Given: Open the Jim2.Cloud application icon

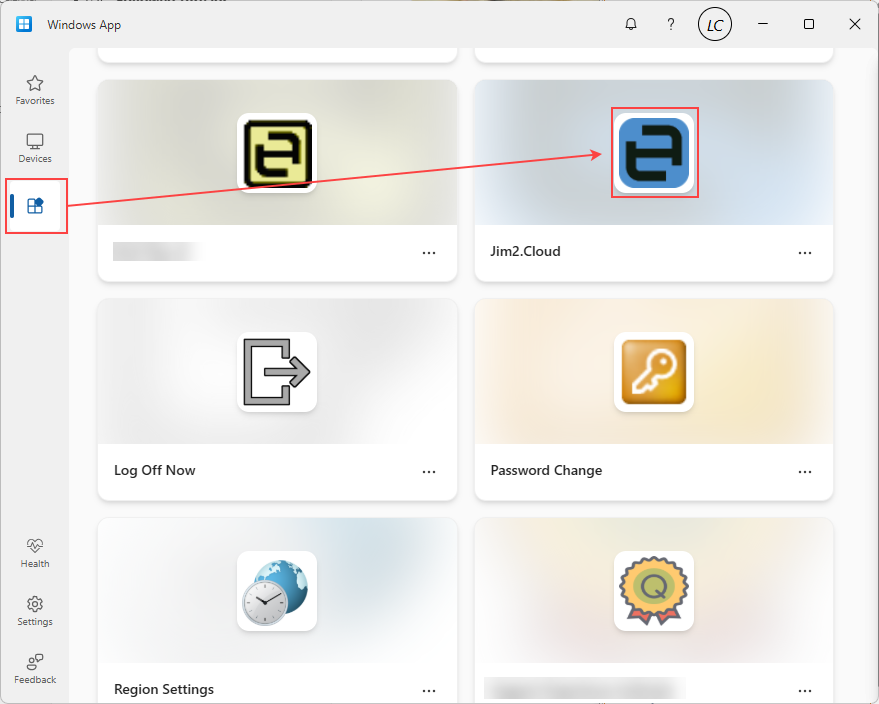Looking at the screenshot, I should coord(654,152).
